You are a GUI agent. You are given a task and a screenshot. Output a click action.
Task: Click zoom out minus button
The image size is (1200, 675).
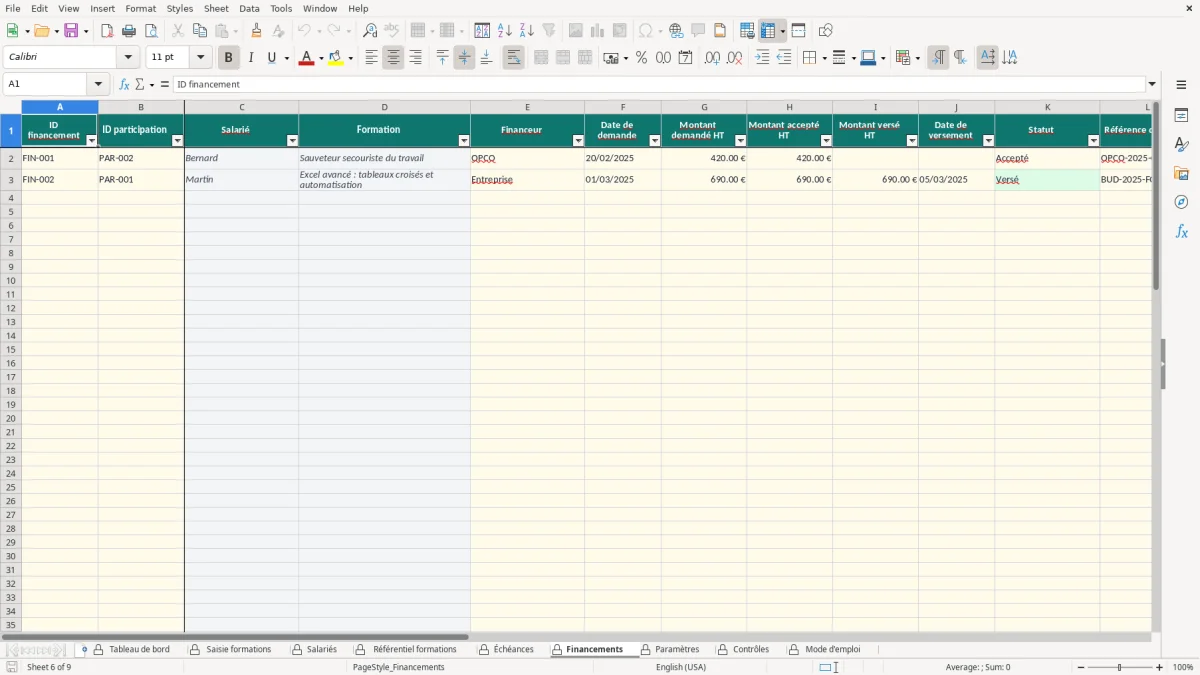(1081, 667)
